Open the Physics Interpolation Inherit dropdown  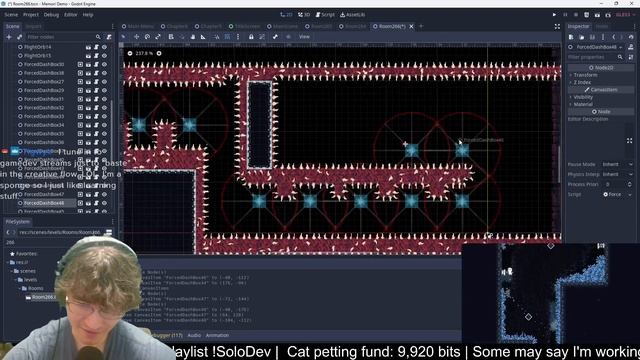617,174
